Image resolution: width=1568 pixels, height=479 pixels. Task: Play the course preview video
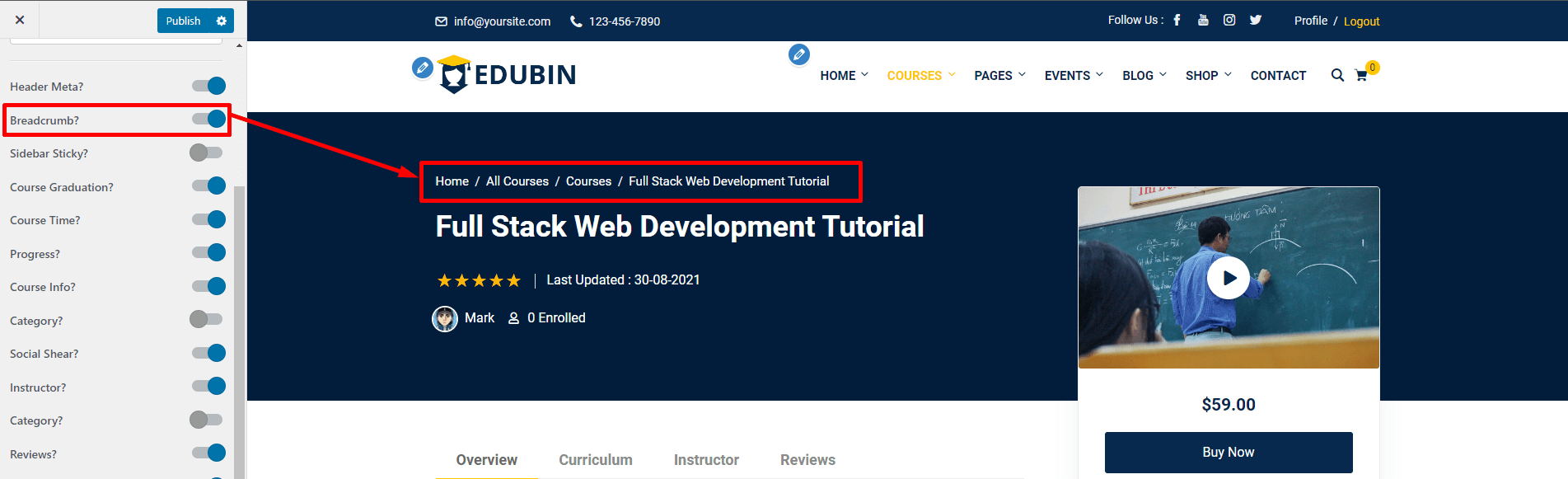[1228, 278]
